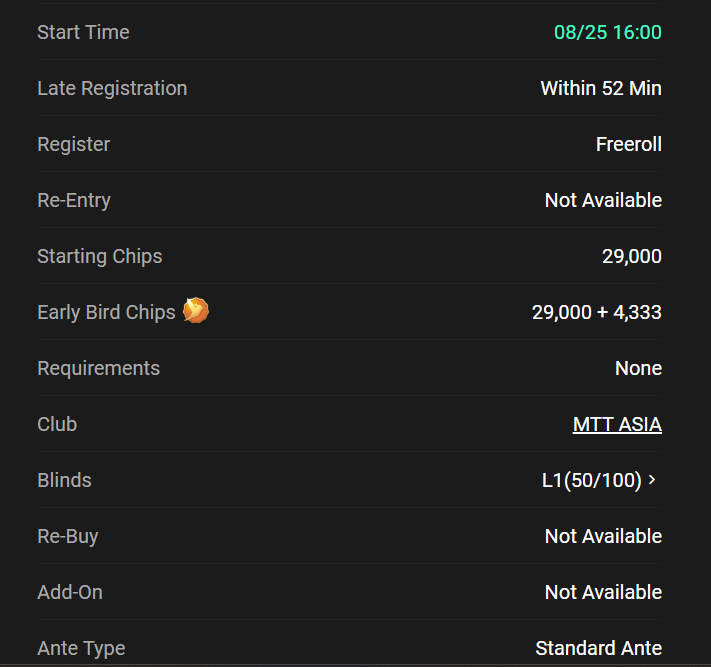Select the Starting Chips label
The width and height of the screenshot is (711, 667).
click(100, 256)
